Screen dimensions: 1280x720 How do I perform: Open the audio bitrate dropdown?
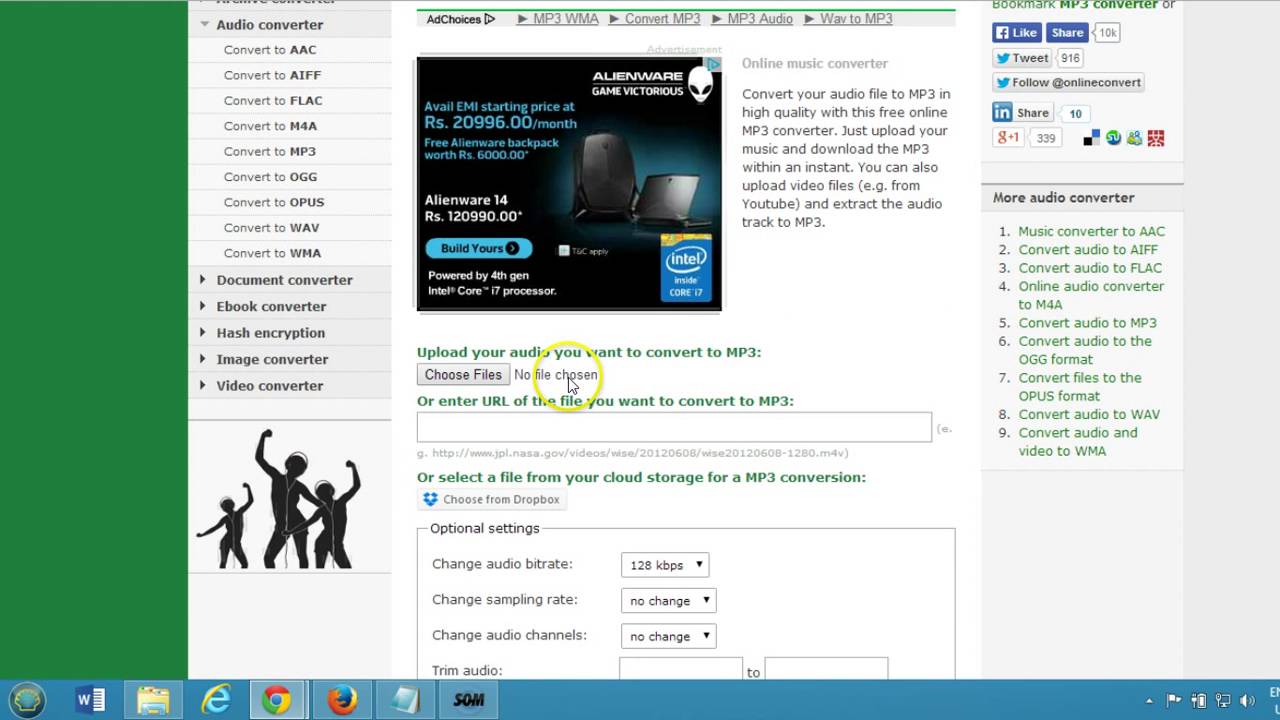click(665, 565)
